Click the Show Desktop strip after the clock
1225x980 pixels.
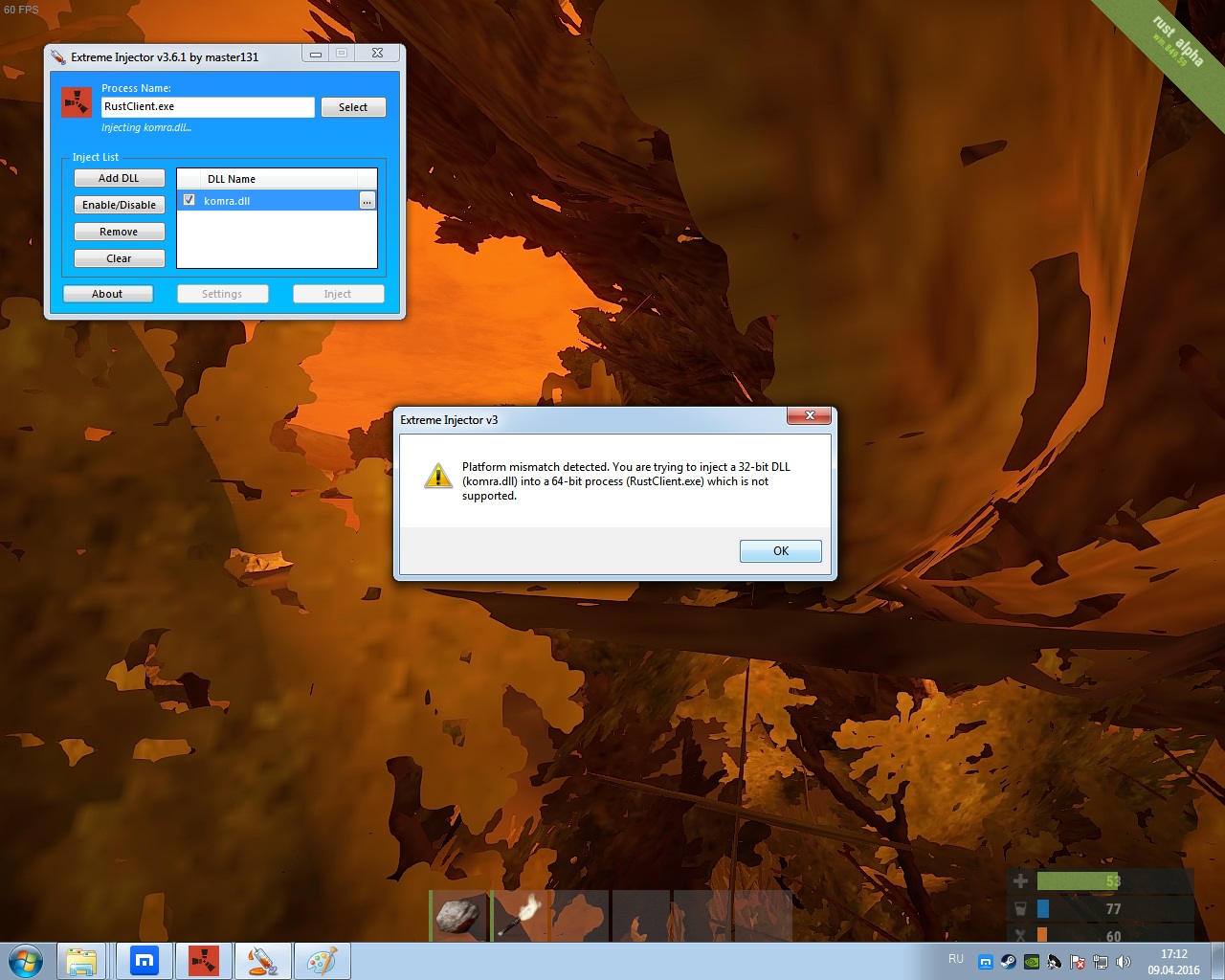click(1217, 961)
